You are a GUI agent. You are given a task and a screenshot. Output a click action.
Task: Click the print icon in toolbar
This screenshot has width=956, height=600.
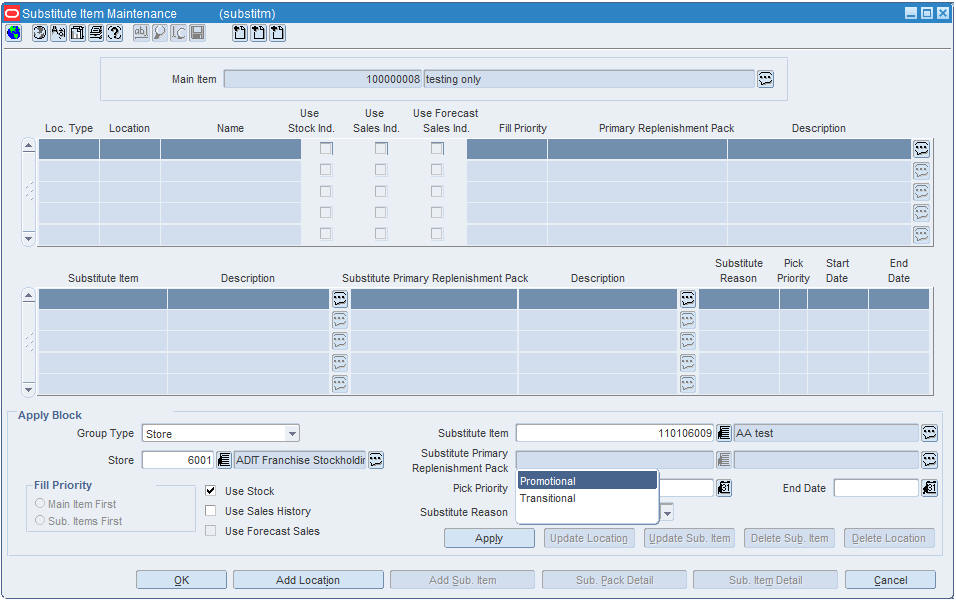pyautogui.click(x=96, y=33)
